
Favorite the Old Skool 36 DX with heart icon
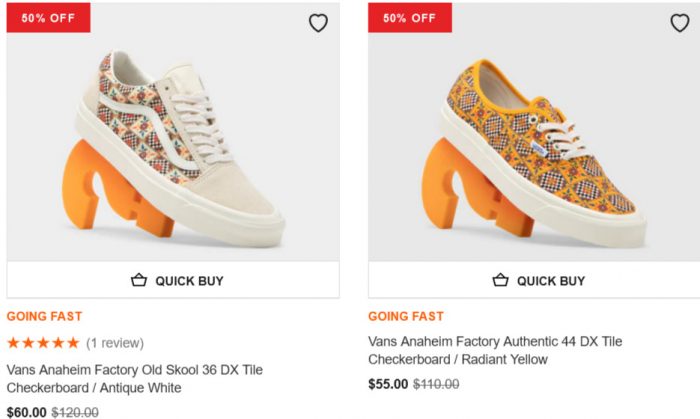318,23
